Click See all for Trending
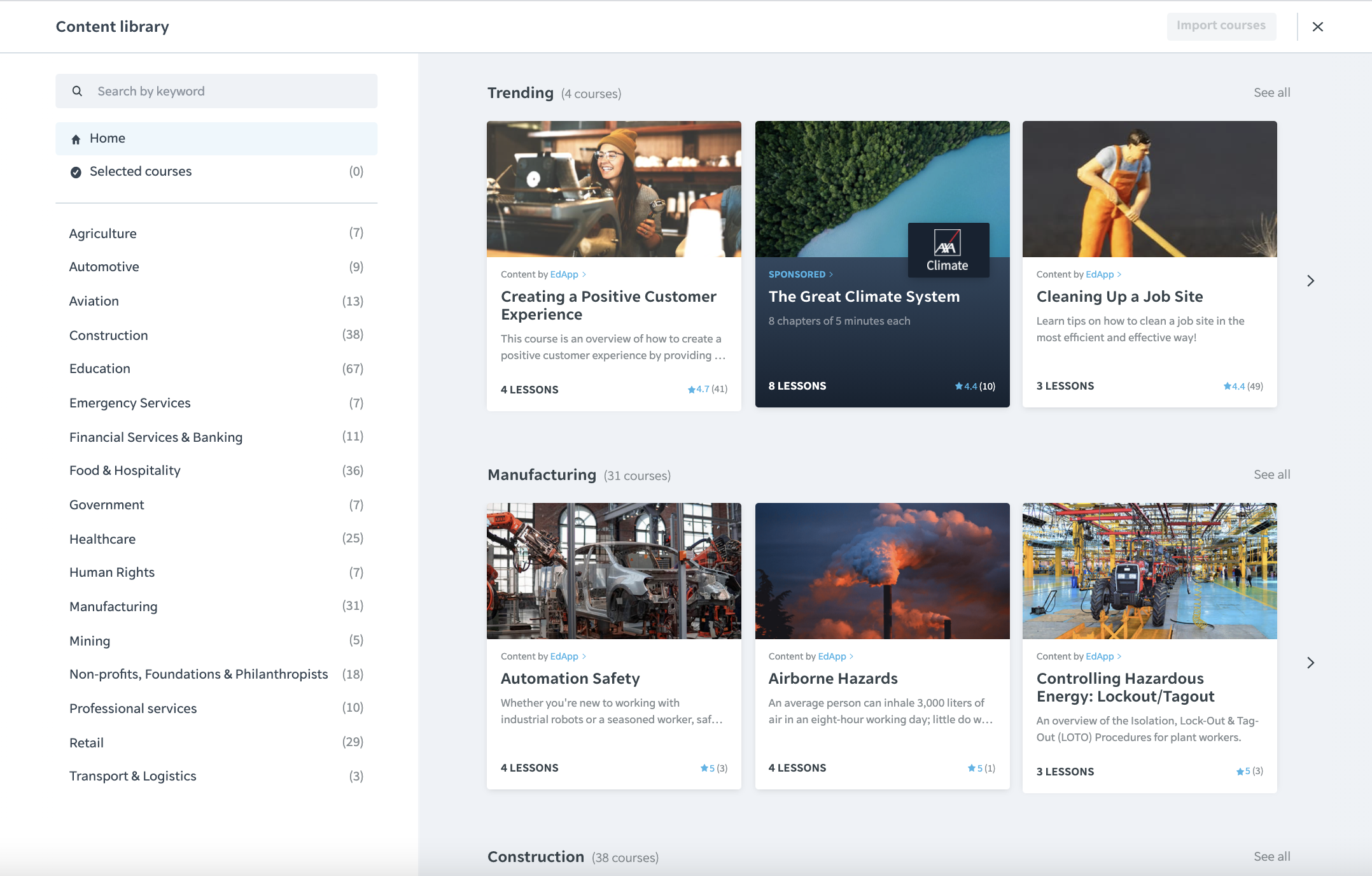This screenshot has width=1372, height=876. click(1271, 92)
